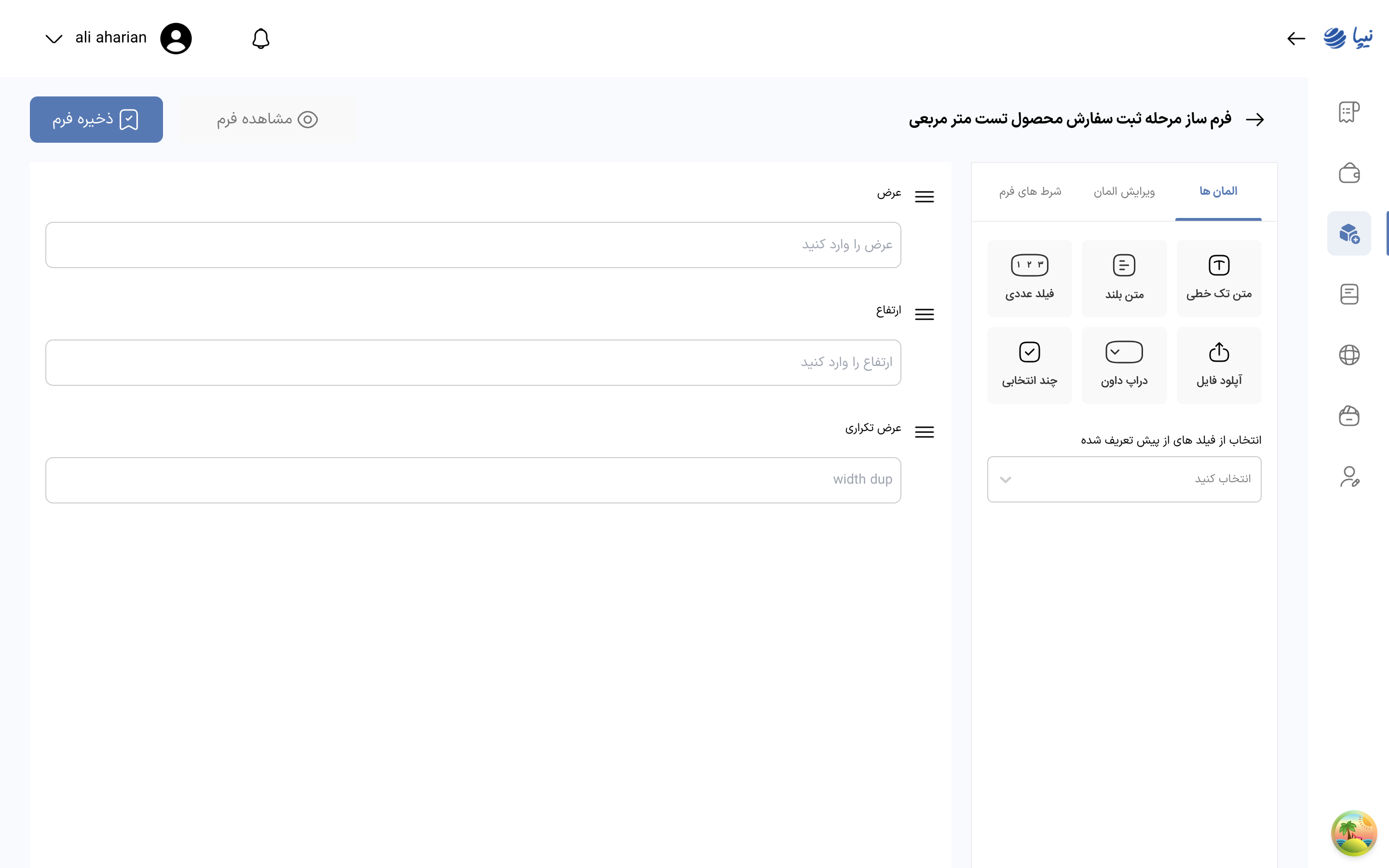This screenshot has height=868, width=1389.
Task: Click the width dup input field
Action: click(x=473, y=480)
